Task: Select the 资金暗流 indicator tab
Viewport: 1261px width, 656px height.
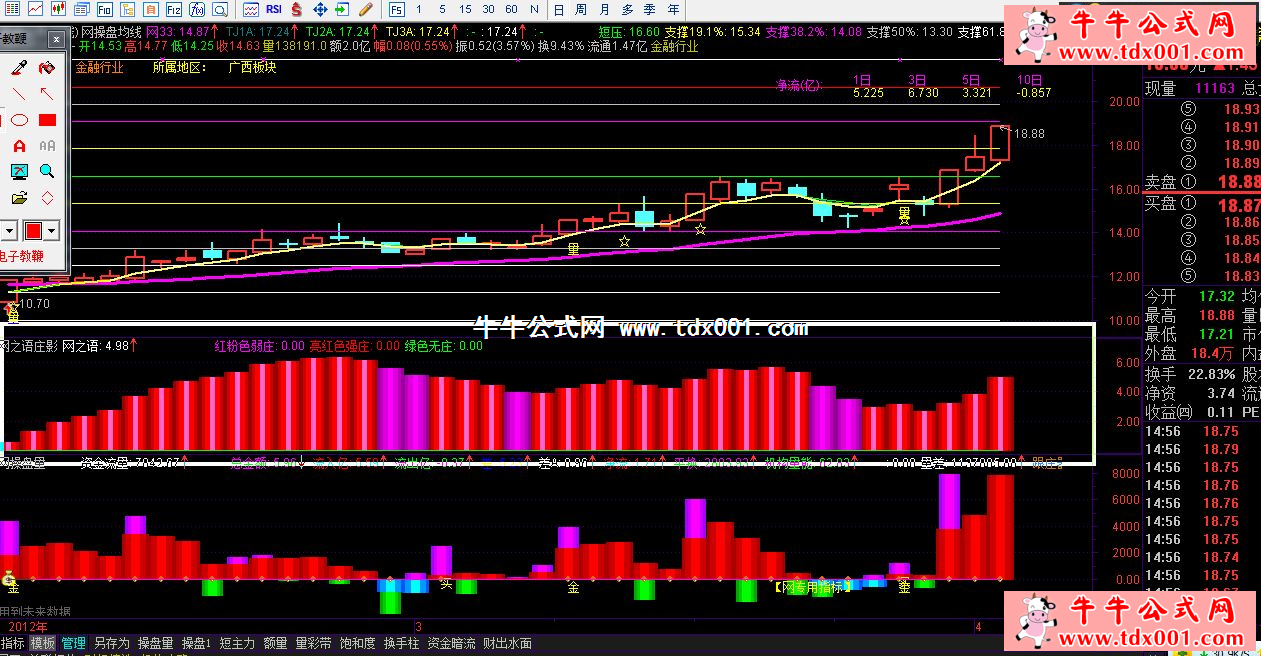Action: point(451,644)
